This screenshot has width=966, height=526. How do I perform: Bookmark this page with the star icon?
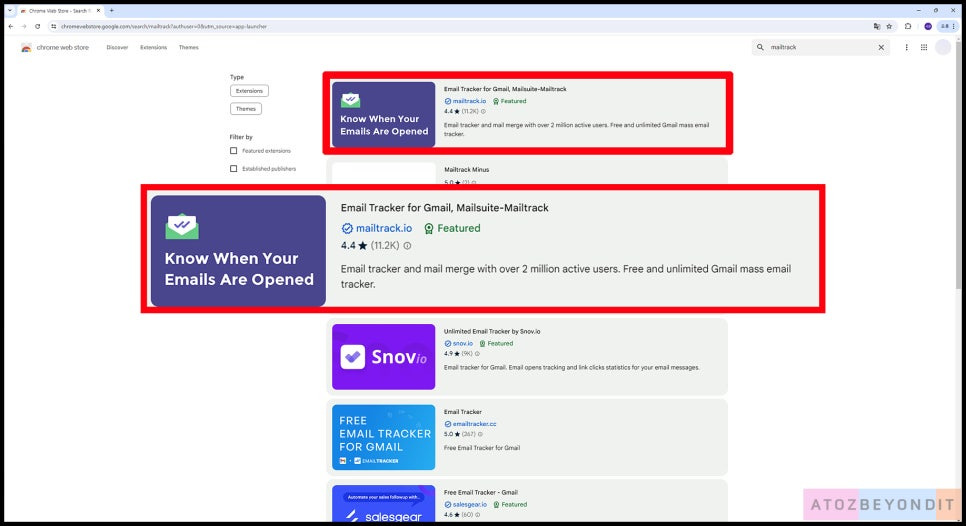click(x=889, y=26)
